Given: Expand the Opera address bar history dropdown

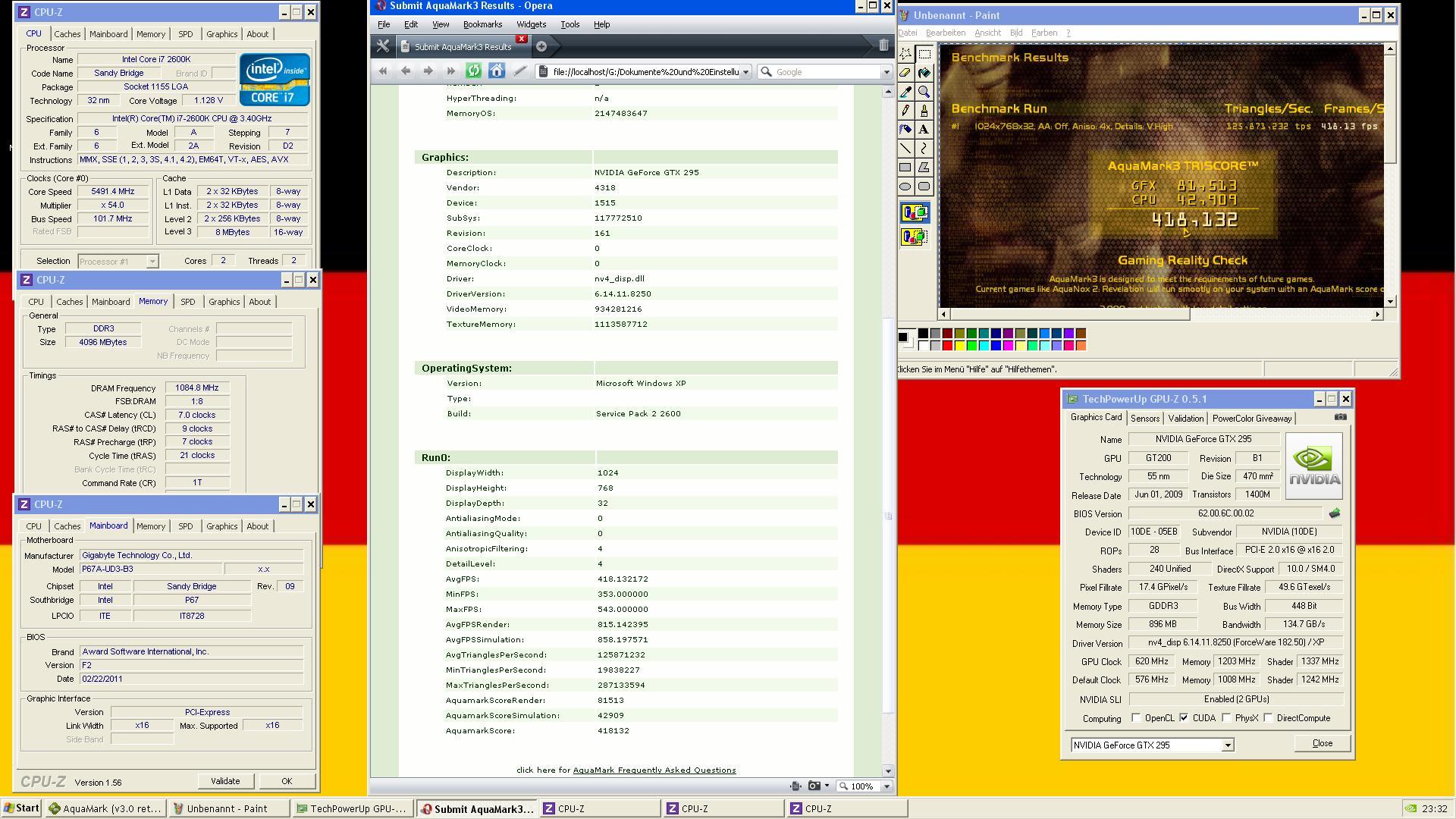Looking at the screenshot, I should [745, 72].
